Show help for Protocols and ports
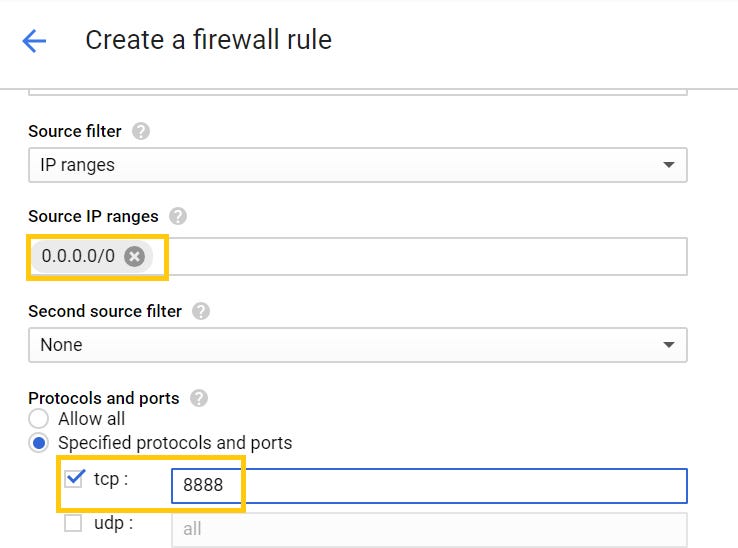Image resolution: width=738 pixels, height=548 pixels. point(198,398)
